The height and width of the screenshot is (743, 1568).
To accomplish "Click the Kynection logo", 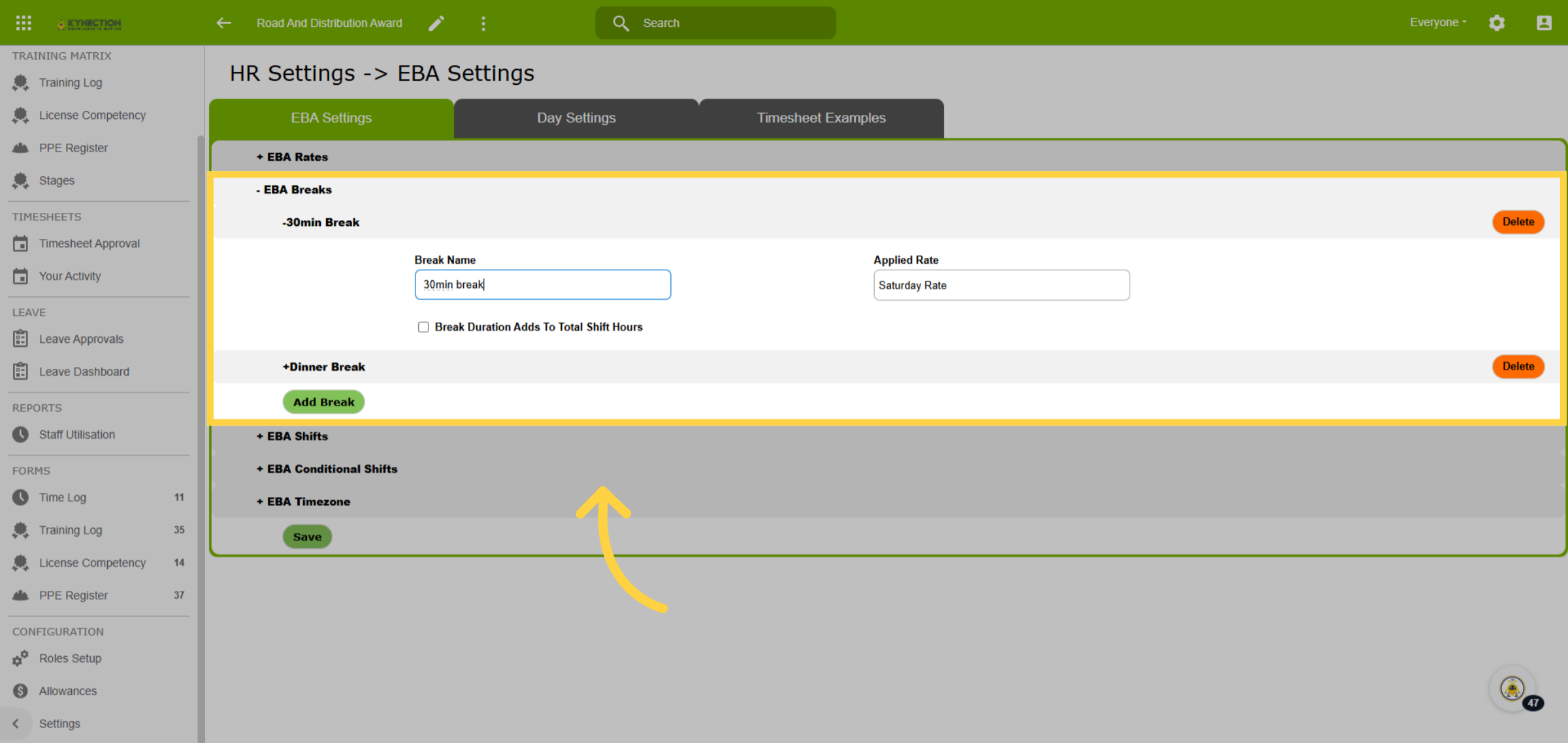I will (89, 24).
